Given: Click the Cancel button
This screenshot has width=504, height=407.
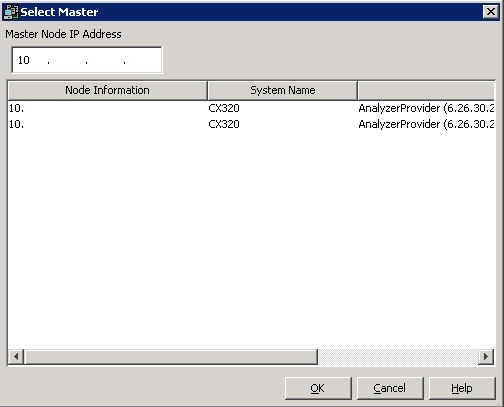Looking at the screenshot, I should (390, 388).
